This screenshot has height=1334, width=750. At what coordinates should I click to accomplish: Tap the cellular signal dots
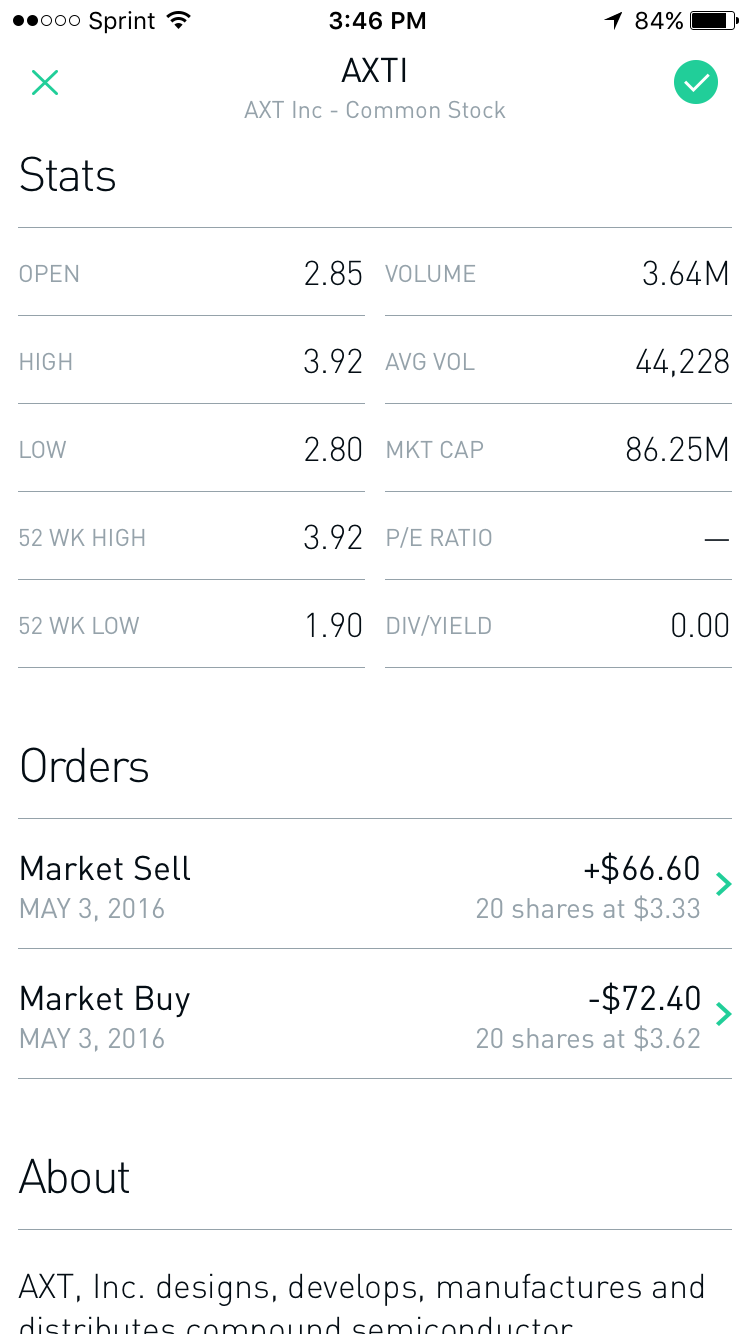coord(48,21)
